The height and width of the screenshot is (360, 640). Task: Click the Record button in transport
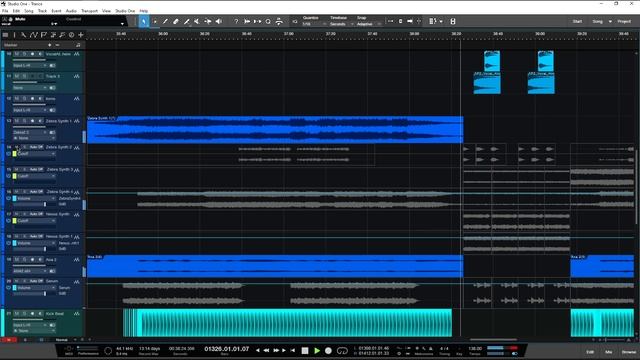tap(328, 351)
